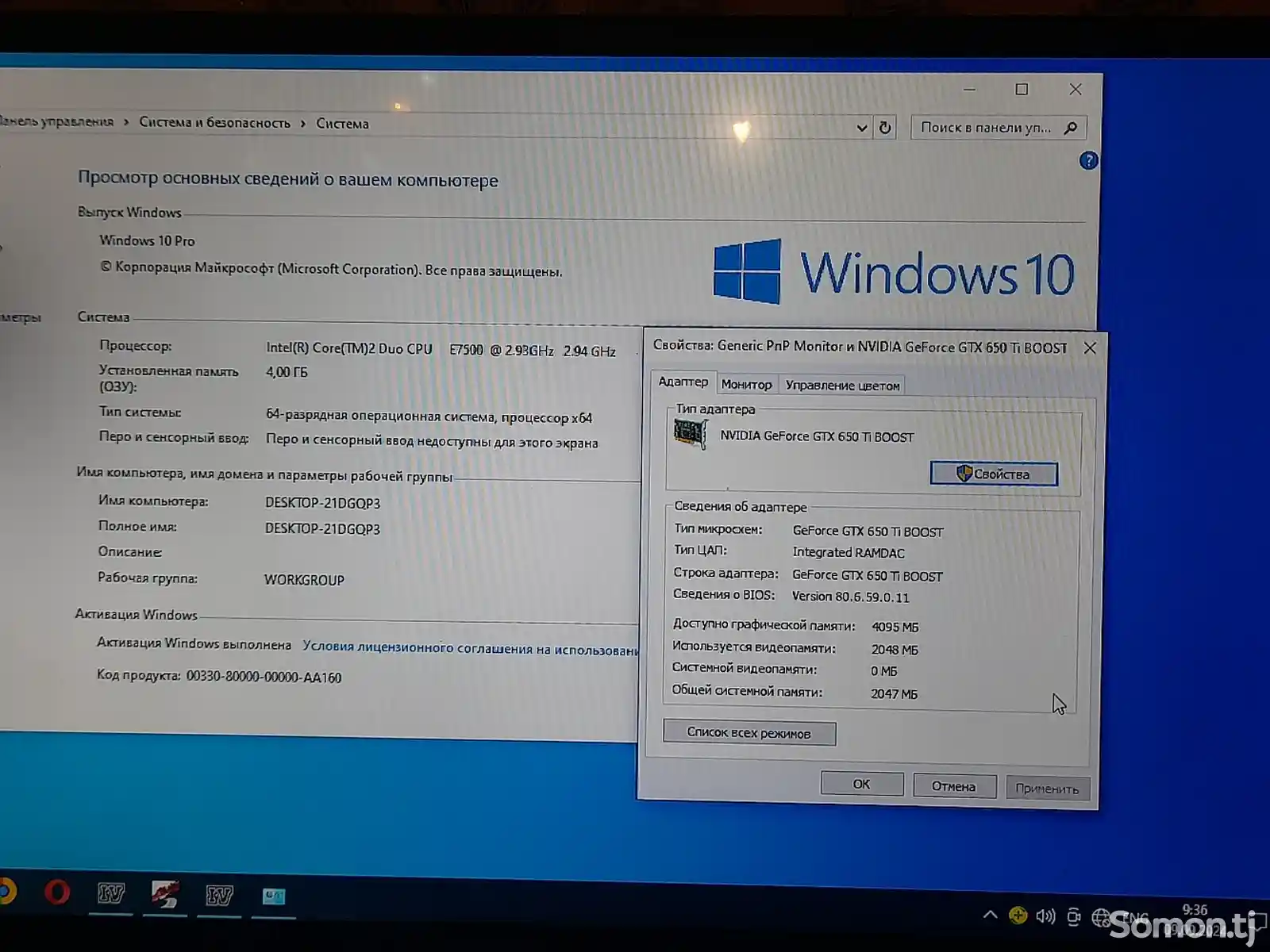1270x952 pixels.
Task: Select the Адаптер tab
Action: [683, 382]
